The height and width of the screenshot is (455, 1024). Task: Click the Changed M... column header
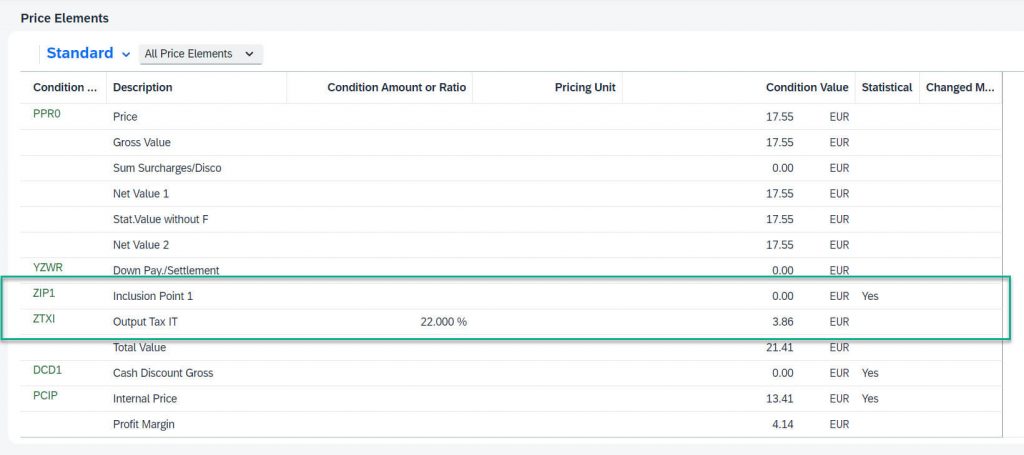coord(960,87)
